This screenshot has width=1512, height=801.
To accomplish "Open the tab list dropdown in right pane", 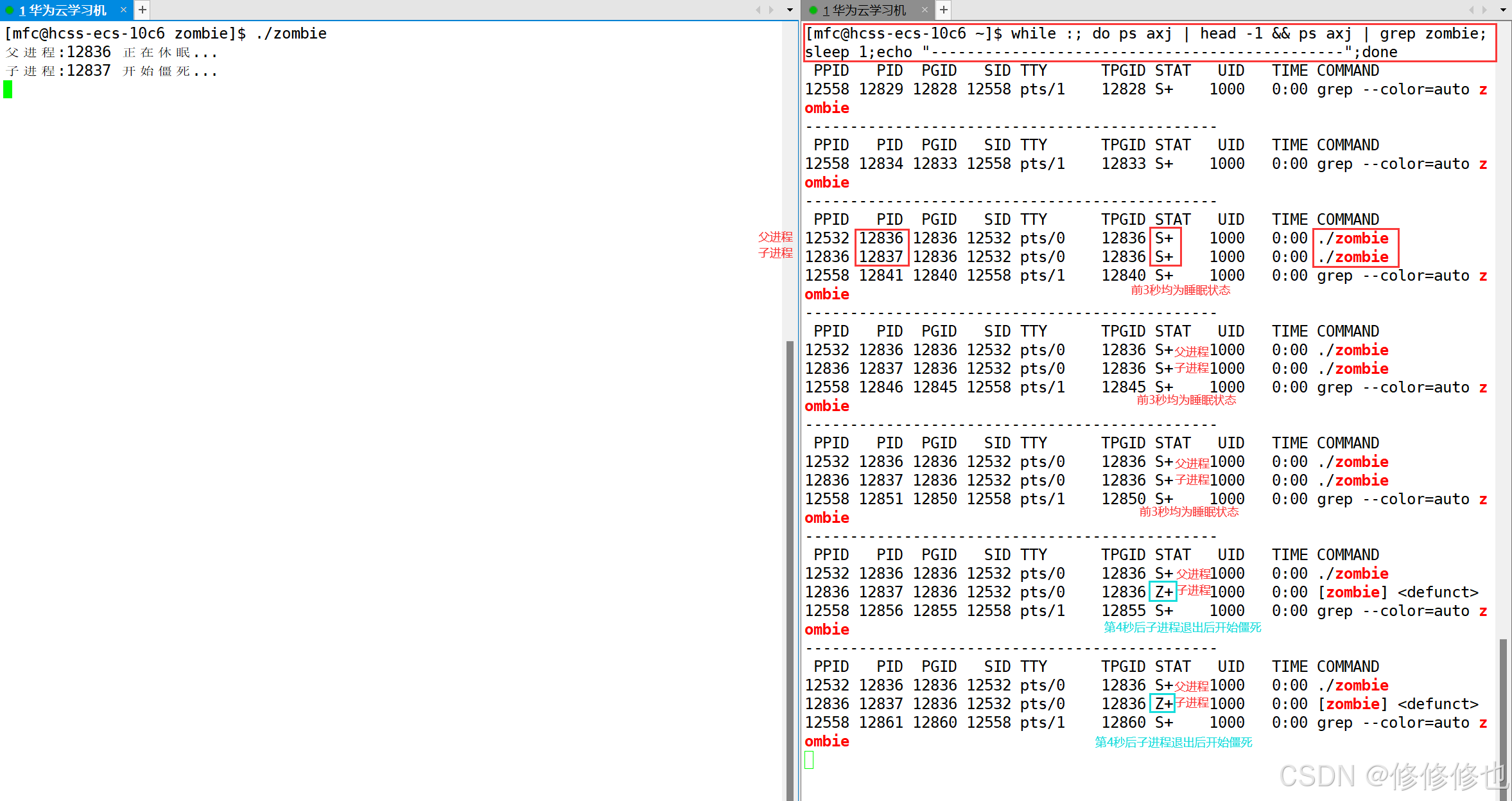I will [1502, 10].
